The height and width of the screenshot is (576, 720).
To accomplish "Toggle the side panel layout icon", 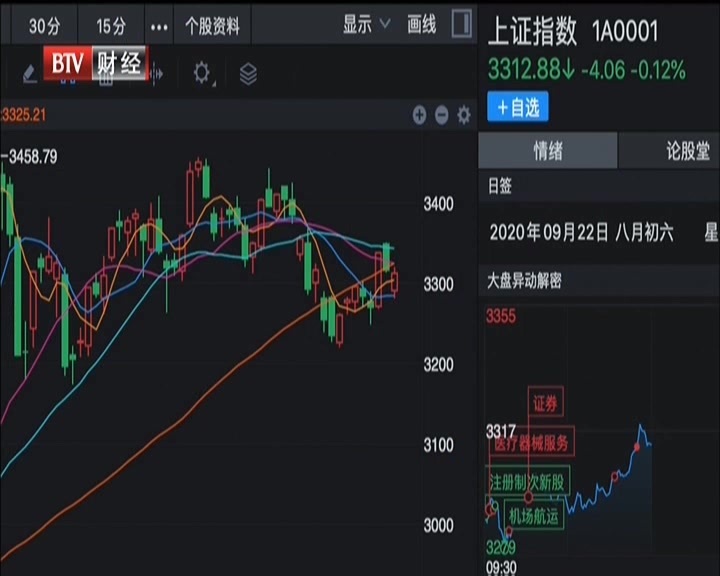I will tap(462, 23).
